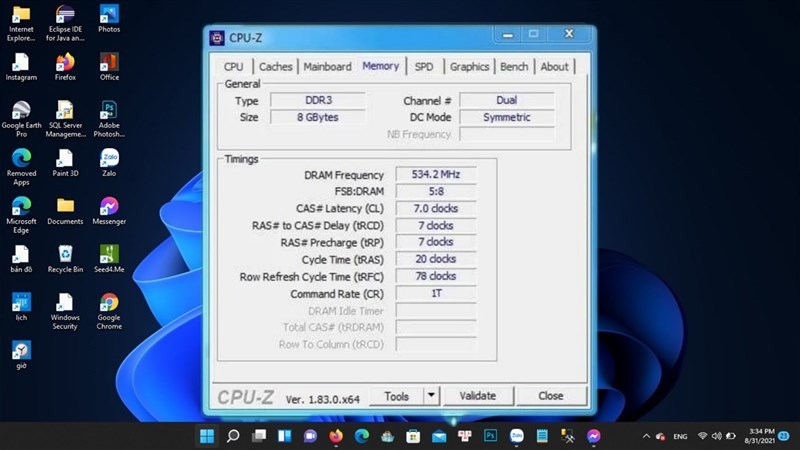Image resolution: width=800 pixels, height=450 pixels.
Task: Open the ENG language selector in the taskbar
Action: [678, 436]
